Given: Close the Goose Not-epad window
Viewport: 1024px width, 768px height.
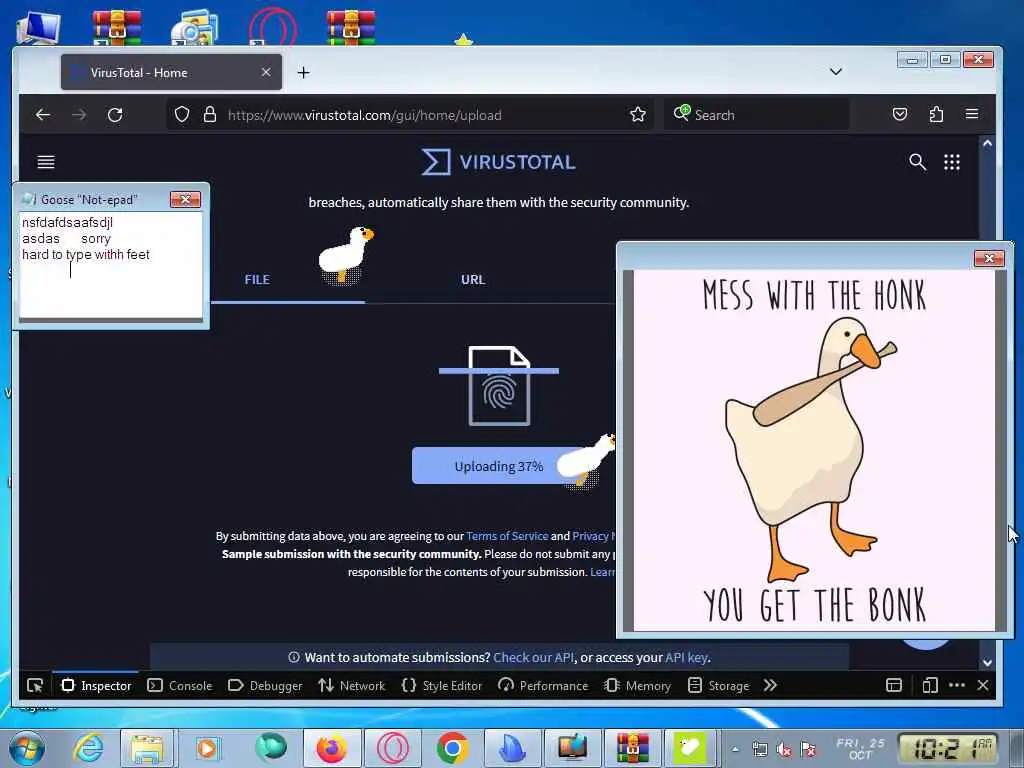Looking at the screenshot, I should click(185, 199).
